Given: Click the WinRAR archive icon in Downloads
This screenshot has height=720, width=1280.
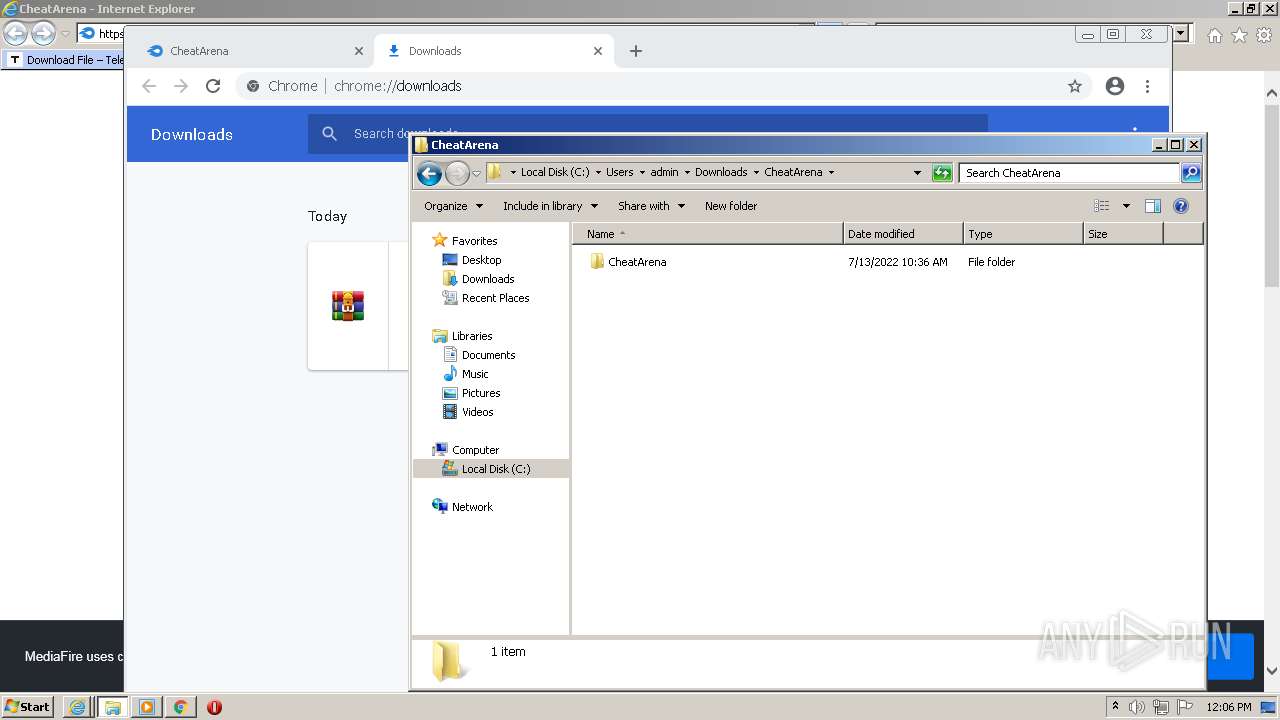Looking at the screenshot, I should (348, 305).
